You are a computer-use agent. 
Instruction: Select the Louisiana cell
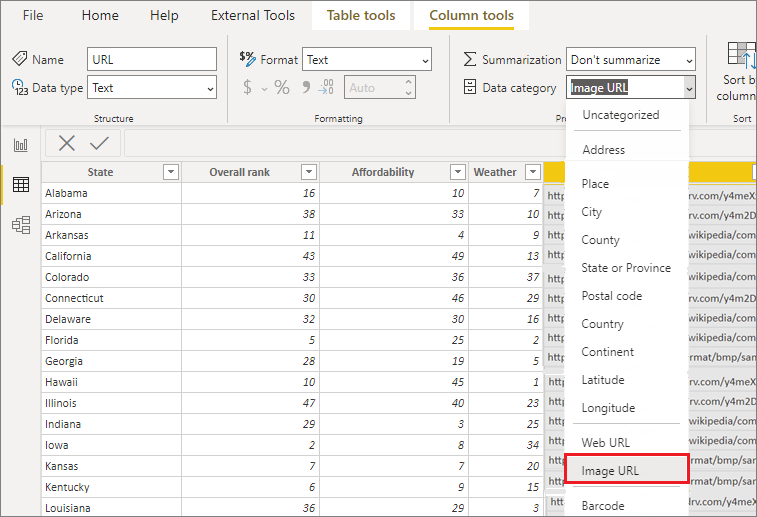coord(112,508)
